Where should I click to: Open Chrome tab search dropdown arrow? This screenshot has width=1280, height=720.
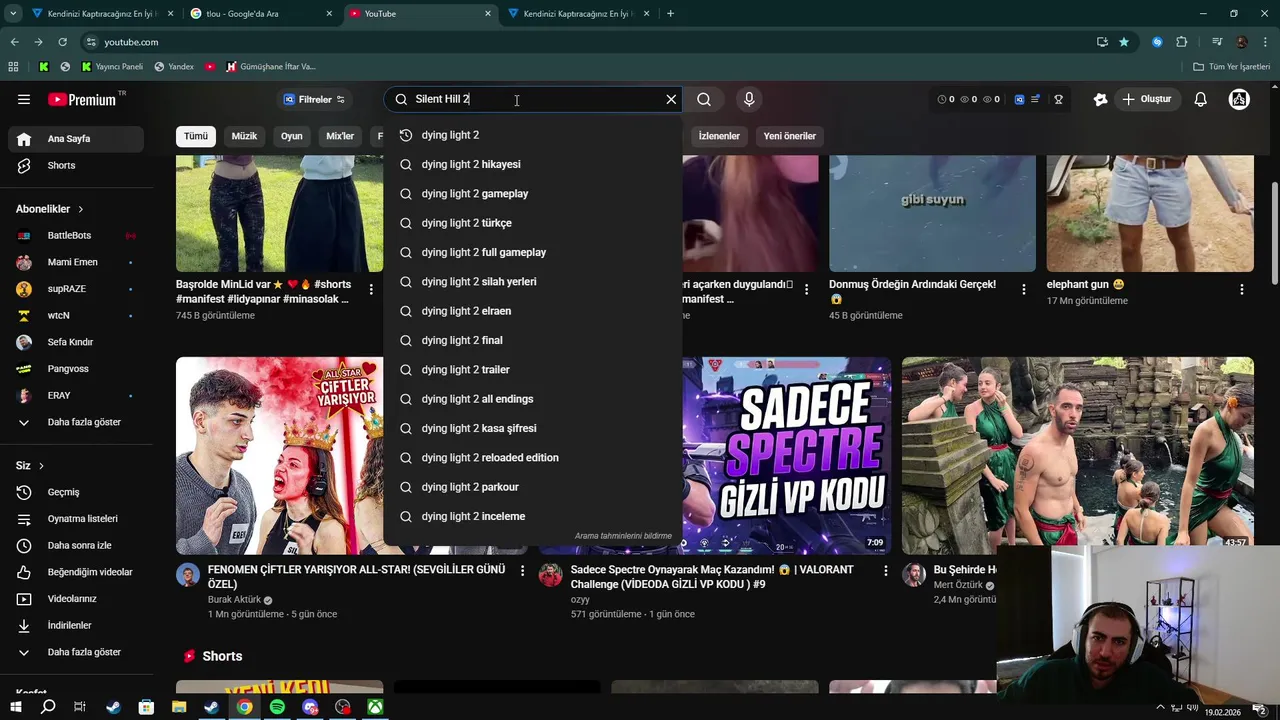[x=13, y=14]
